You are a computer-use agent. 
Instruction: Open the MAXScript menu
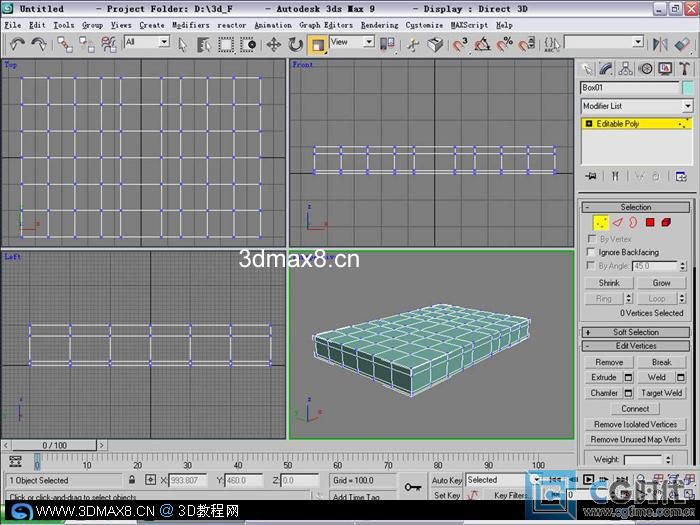(x=469, y=25)
